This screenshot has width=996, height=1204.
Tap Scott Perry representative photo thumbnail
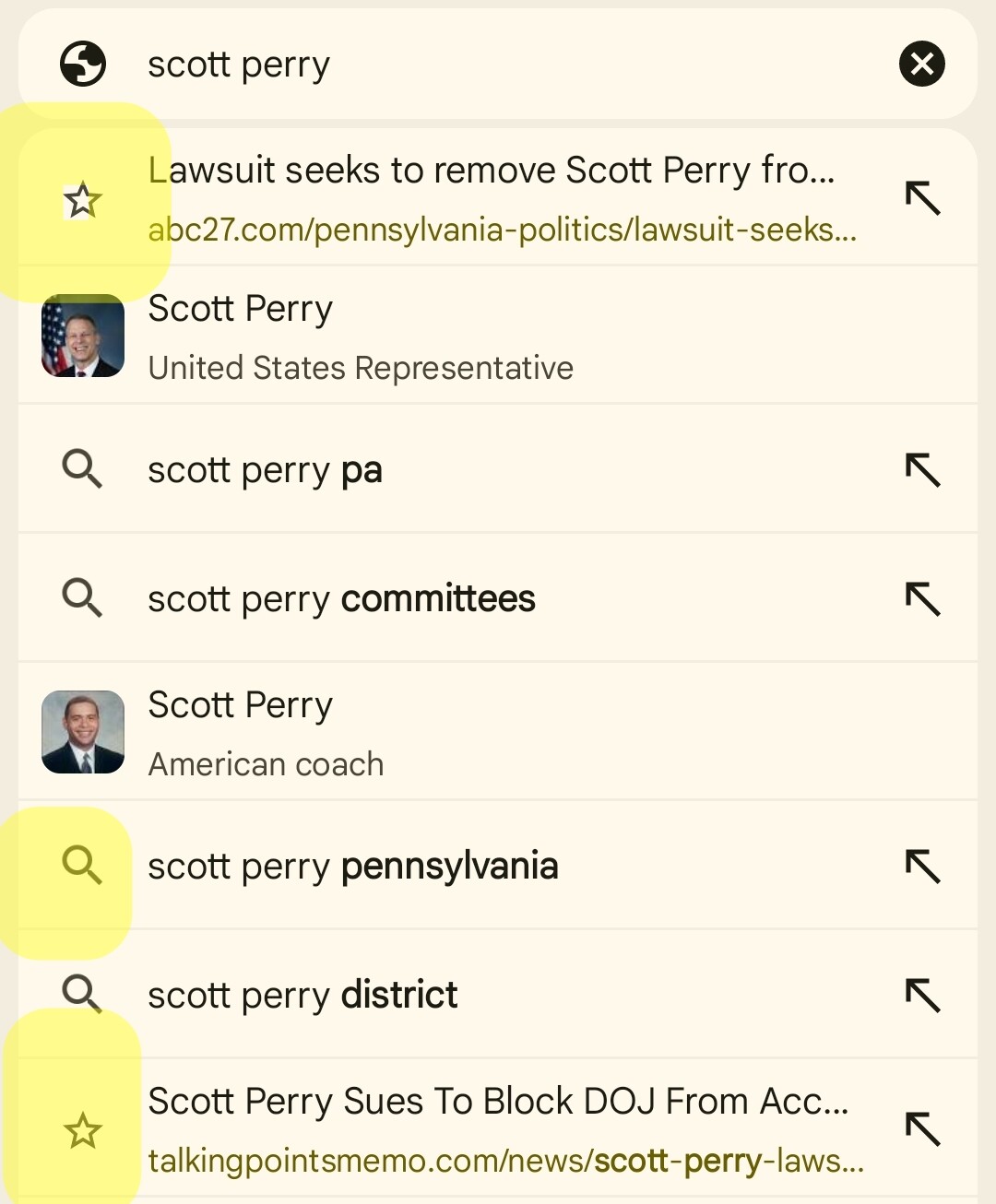point(83,336)
